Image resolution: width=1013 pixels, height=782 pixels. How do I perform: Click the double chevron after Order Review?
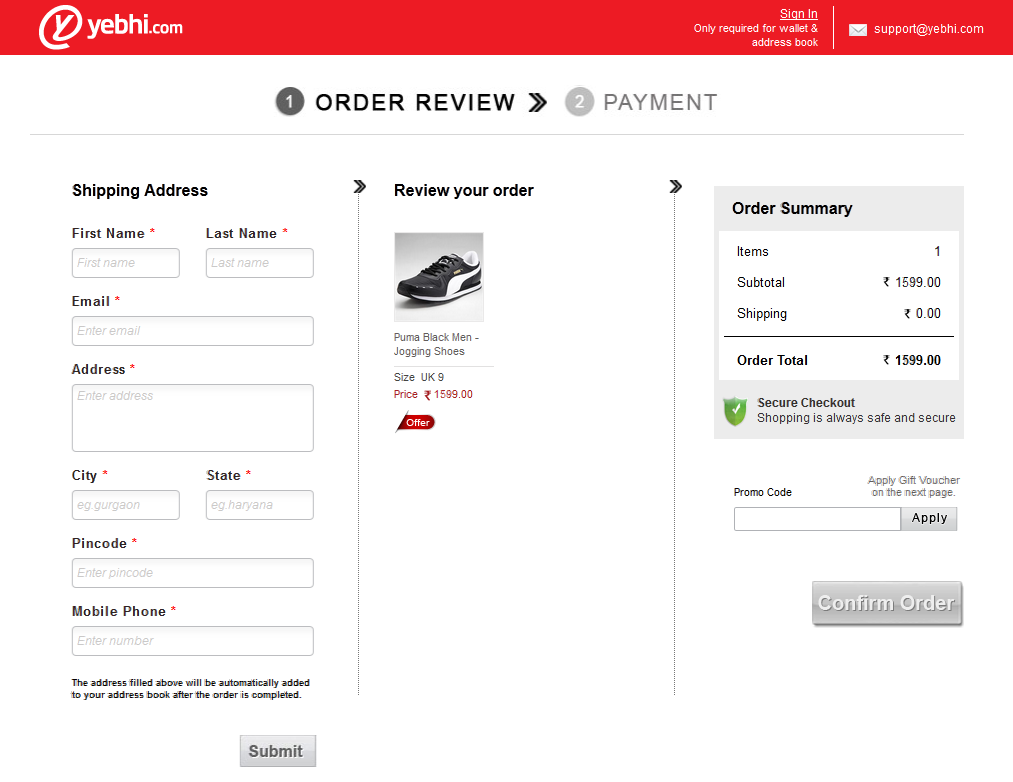click(x=538, y=102)
